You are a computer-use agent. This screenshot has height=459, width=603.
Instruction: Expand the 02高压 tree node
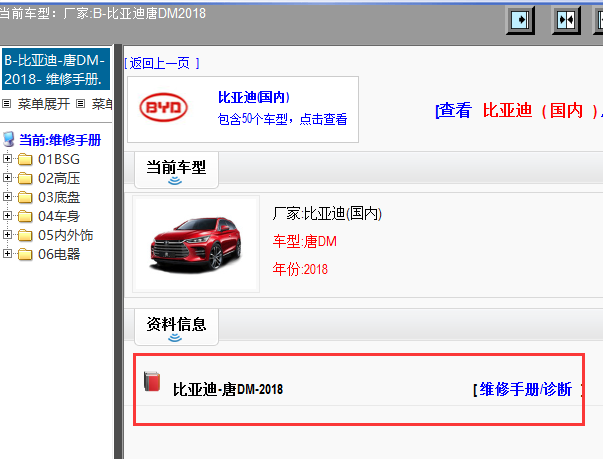pos(7,177)
